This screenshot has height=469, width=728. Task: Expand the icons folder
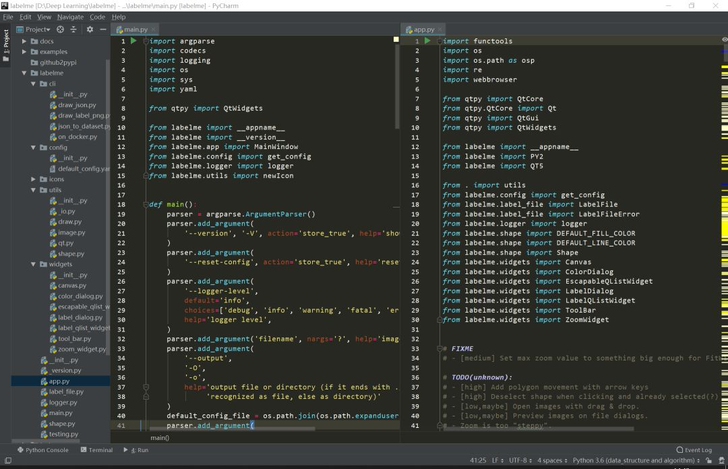click(33, 179)
